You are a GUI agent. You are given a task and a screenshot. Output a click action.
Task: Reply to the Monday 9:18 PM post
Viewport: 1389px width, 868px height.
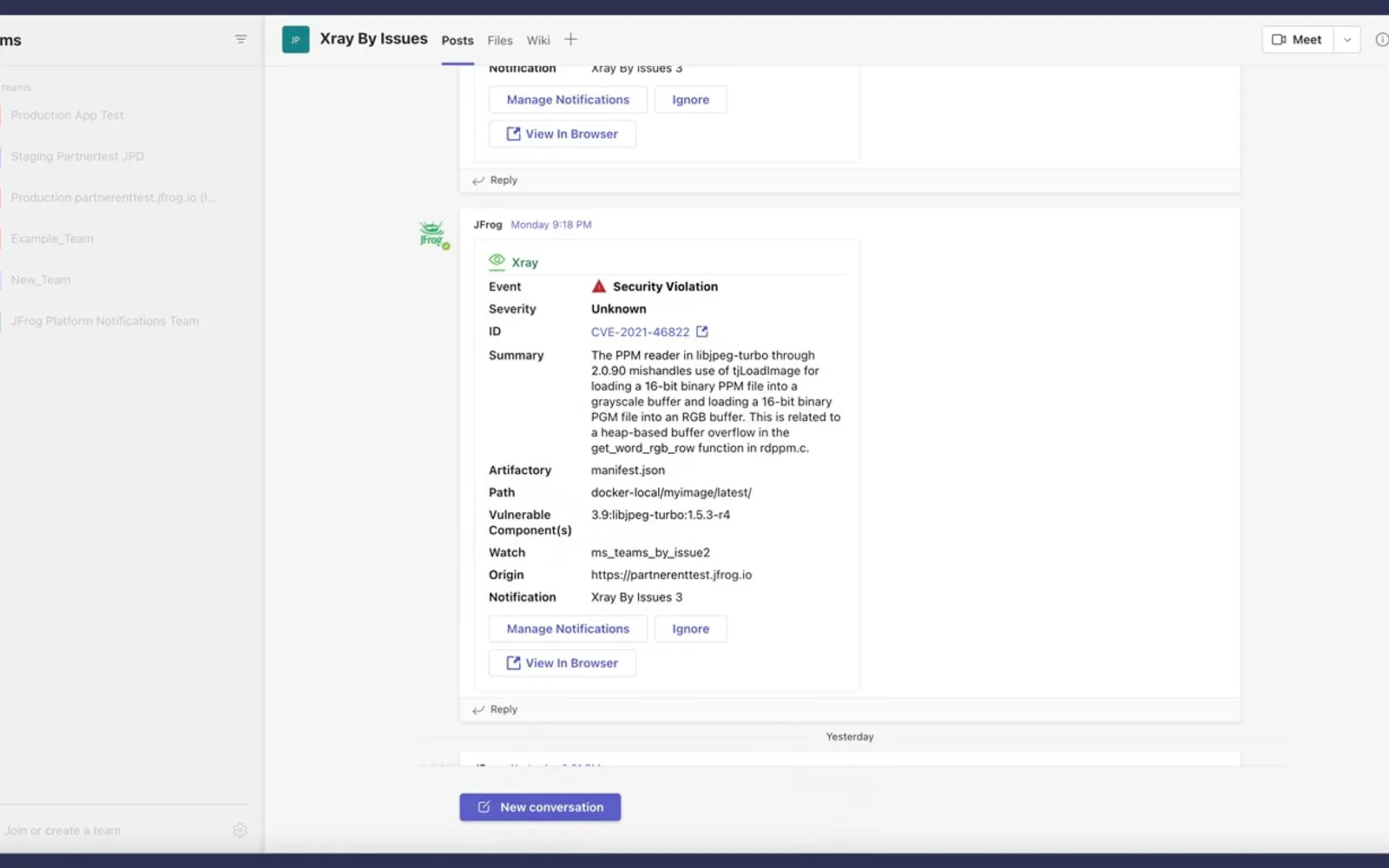[495, 709]
